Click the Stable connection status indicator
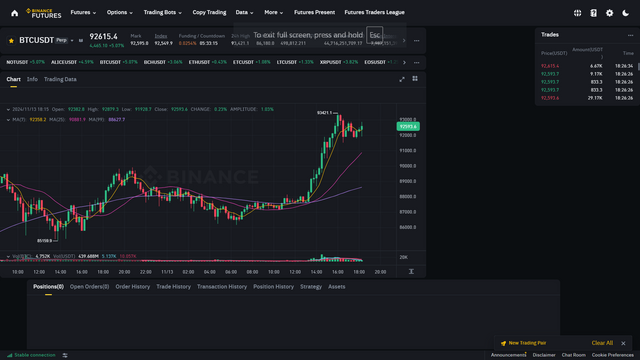640x360 pixels. click(31, 355)
